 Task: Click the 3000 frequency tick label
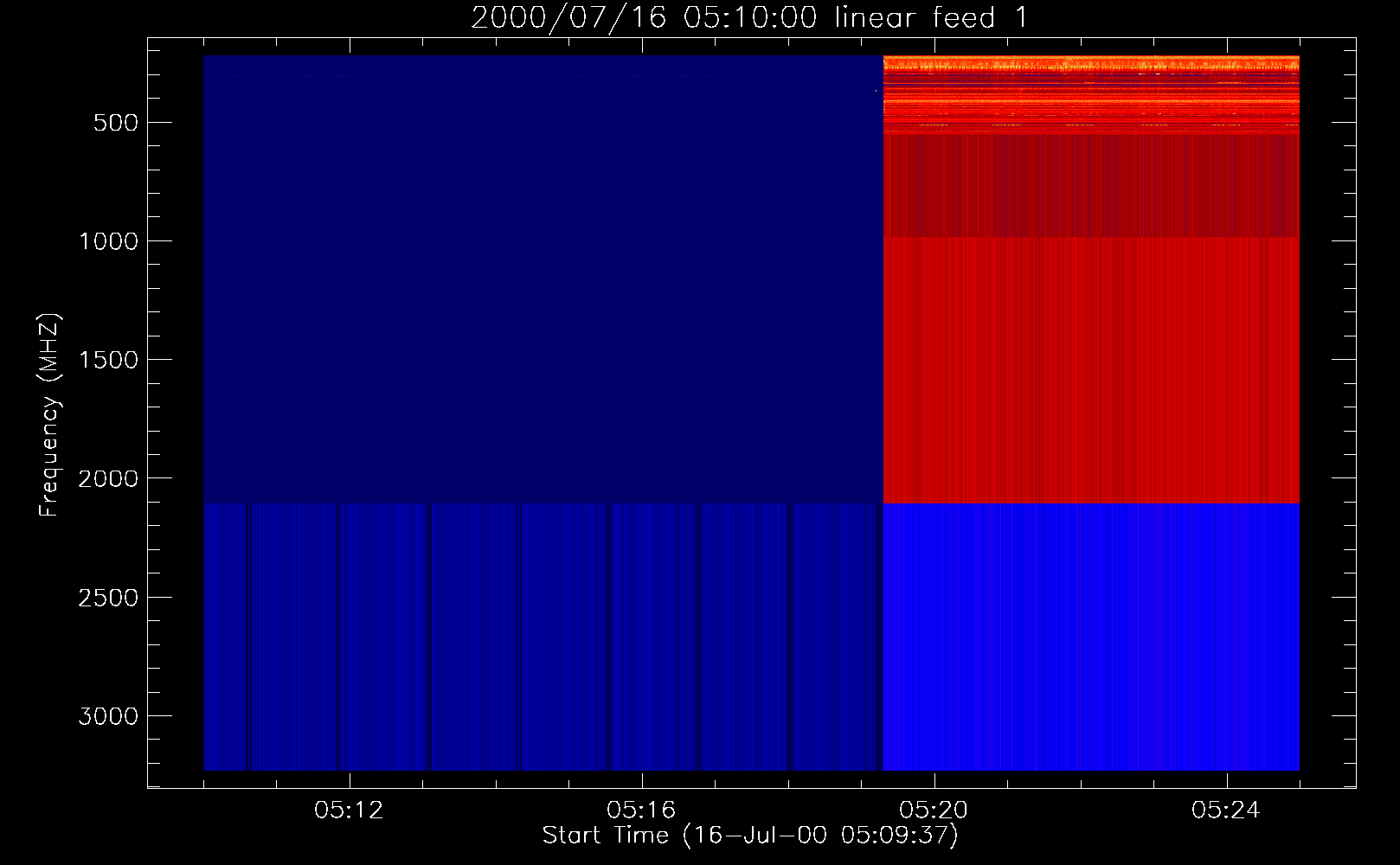coord(108,716)
